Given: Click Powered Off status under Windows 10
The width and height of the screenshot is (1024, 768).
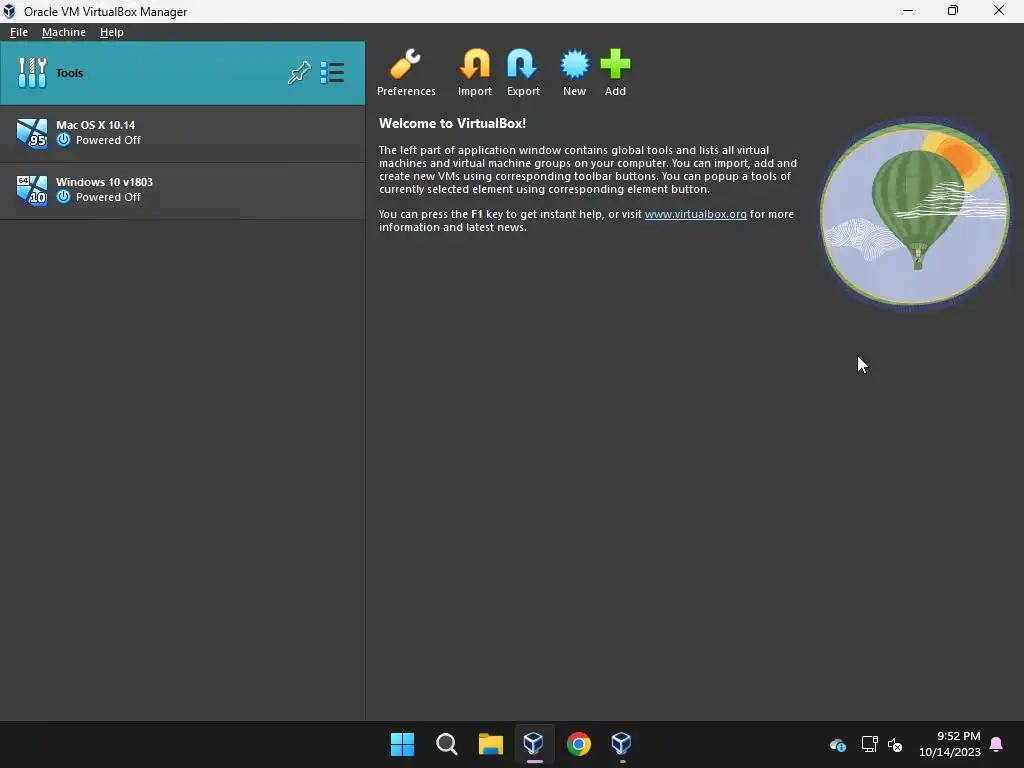Looking at the screenshot, I should coord(108,197).
